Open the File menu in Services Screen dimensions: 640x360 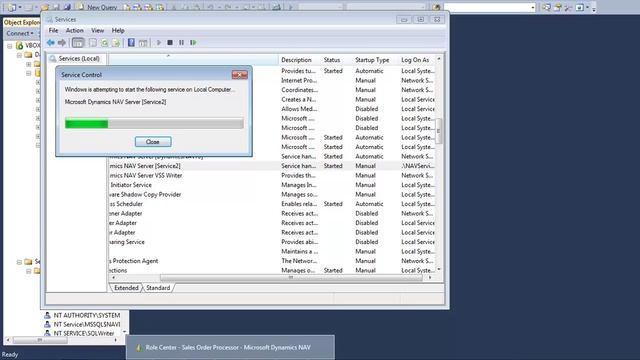[x=53, y=31]
